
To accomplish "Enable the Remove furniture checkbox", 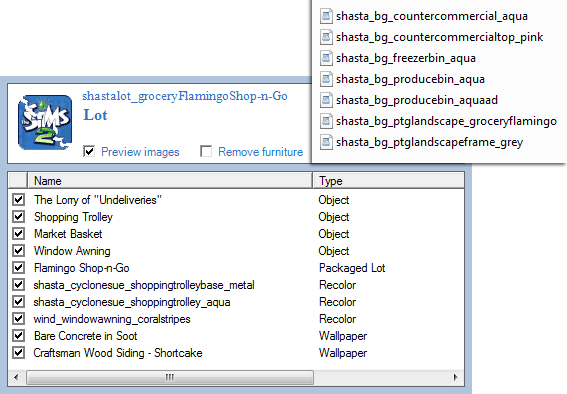I will (206, 151).
